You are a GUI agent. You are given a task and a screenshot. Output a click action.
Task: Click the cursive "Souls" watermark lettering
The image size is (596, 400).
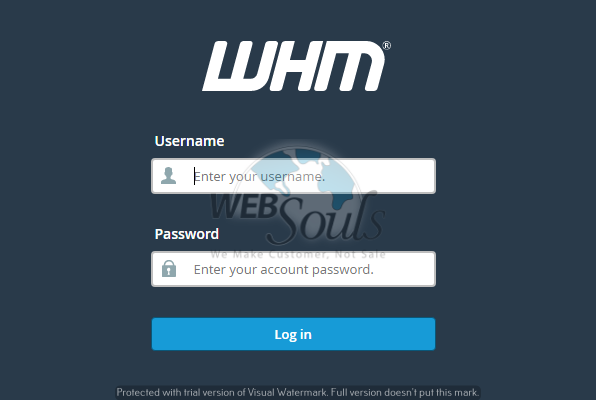coord(327,219)
